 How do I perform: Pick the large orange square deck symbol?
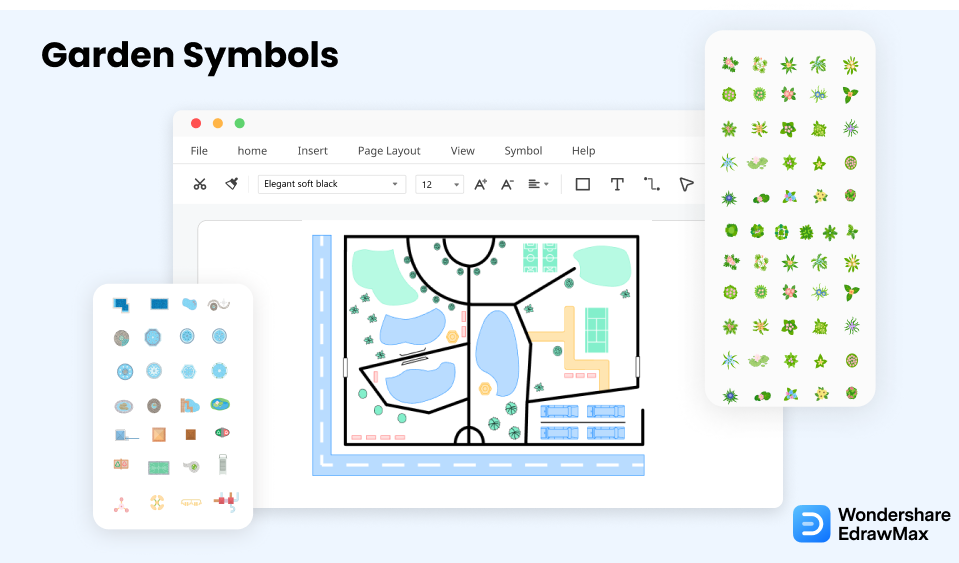tap(159, 434)
